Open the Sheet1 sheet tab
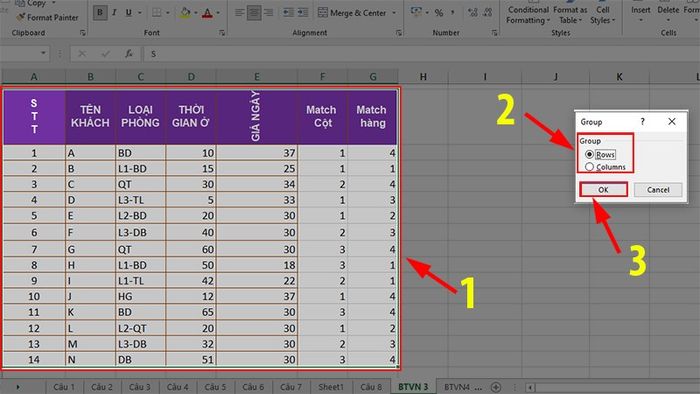The width and height of the screenshot is (700, 394). click(x=331, y=387)
